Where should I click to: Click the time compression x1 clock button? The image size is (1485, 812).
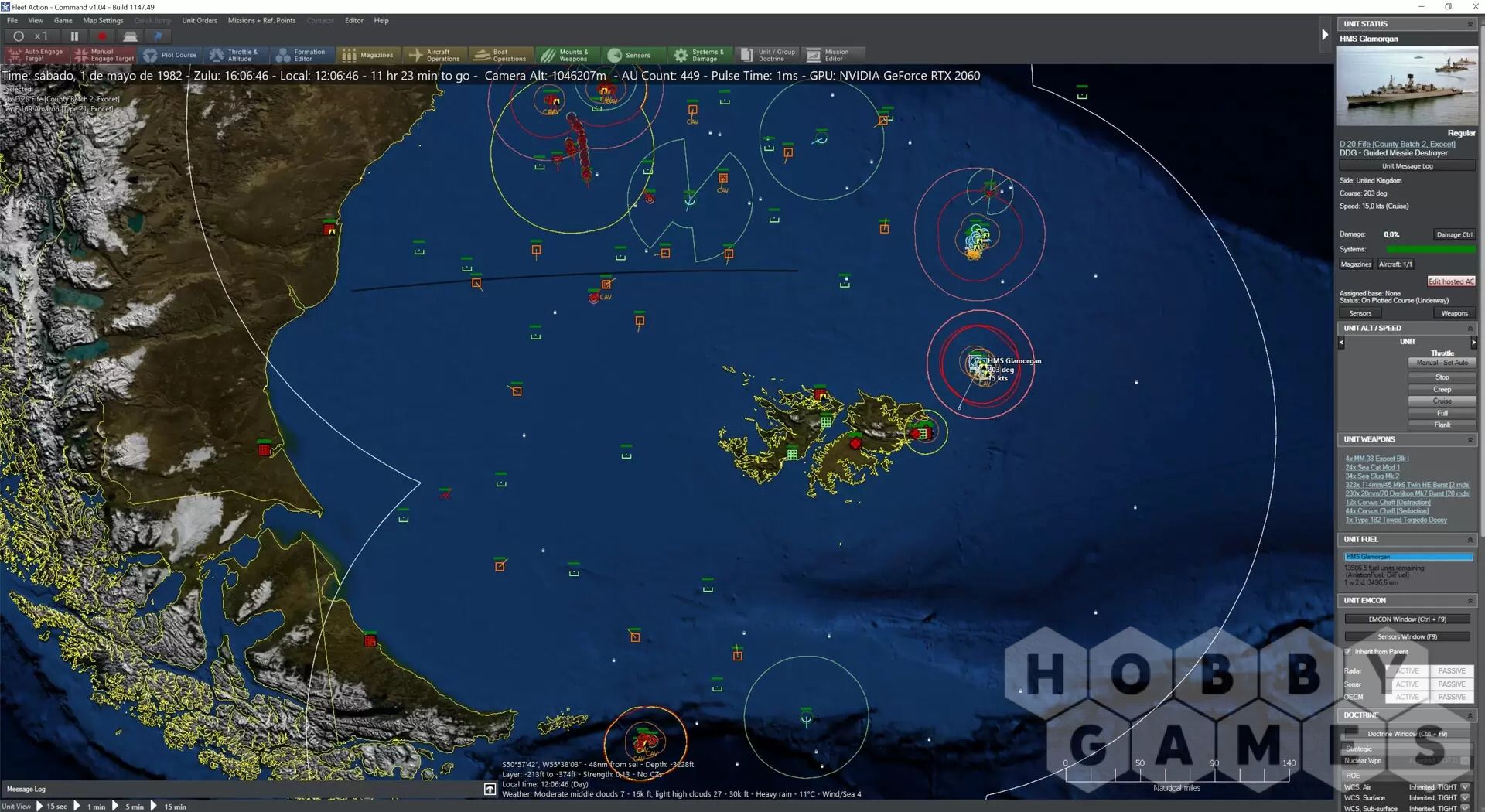pyautogui.click(x=31, y=36)
